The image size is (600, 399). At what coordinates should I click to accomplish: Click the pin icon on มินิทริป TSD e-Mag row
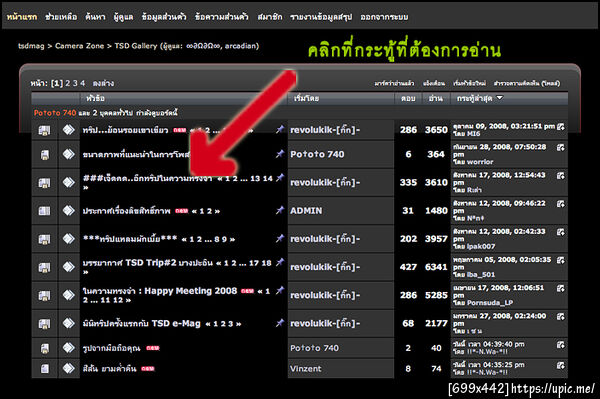point(280,323)
